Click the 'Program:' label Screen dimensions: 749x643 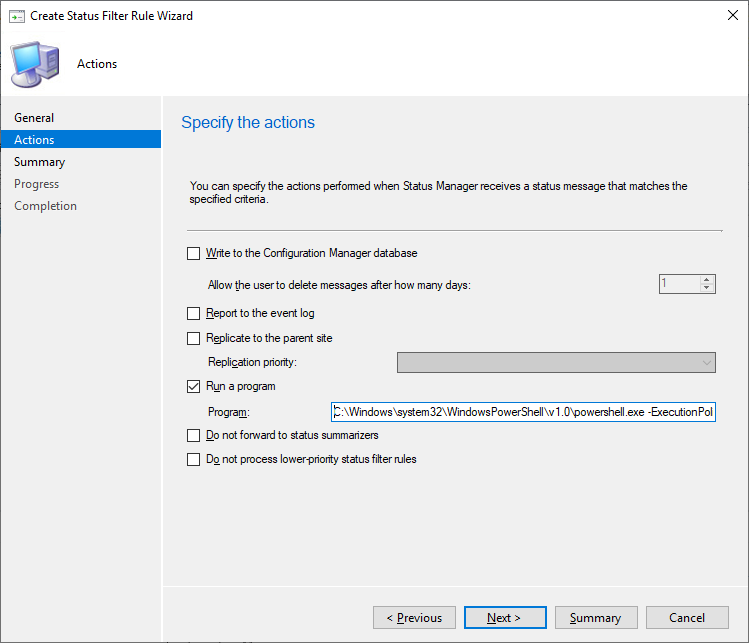coord(229,412)
